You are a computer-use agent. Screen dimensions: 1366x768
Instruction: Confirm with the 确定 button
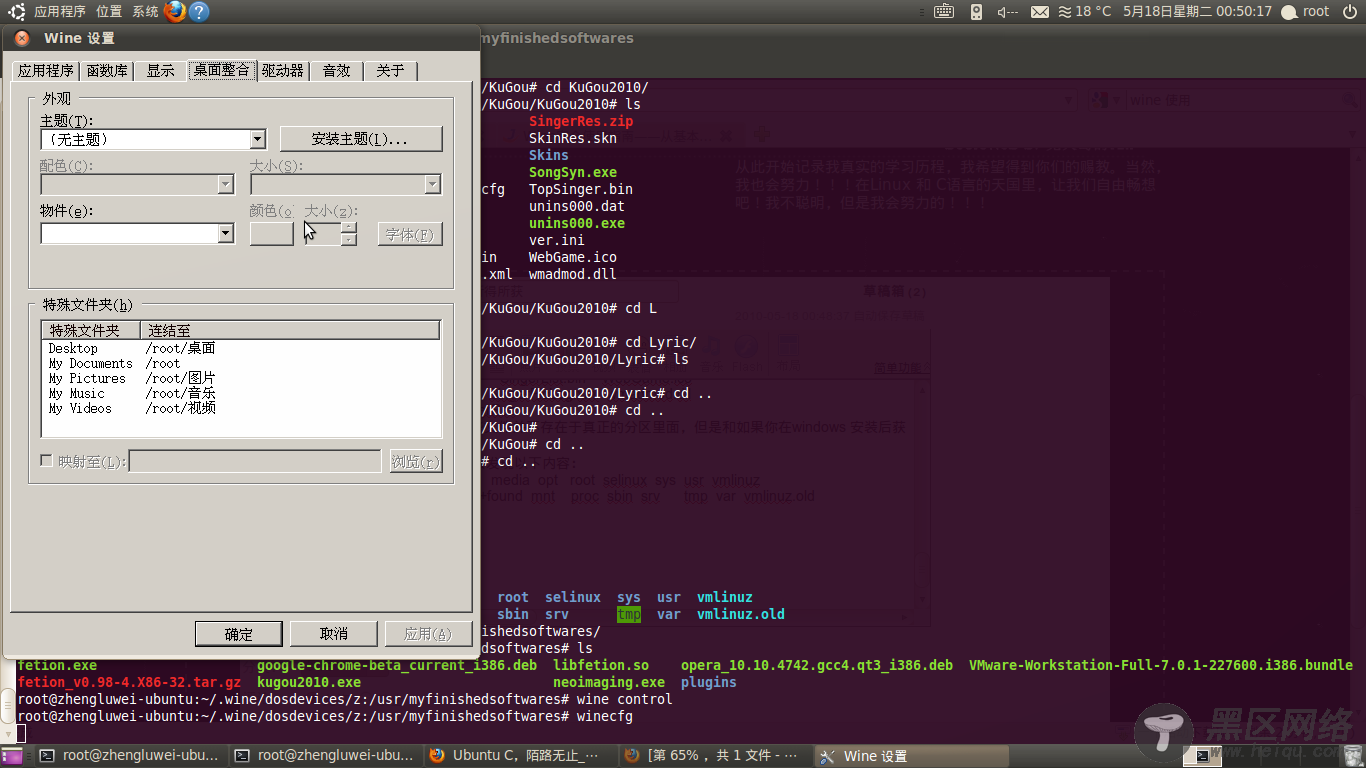238,633
